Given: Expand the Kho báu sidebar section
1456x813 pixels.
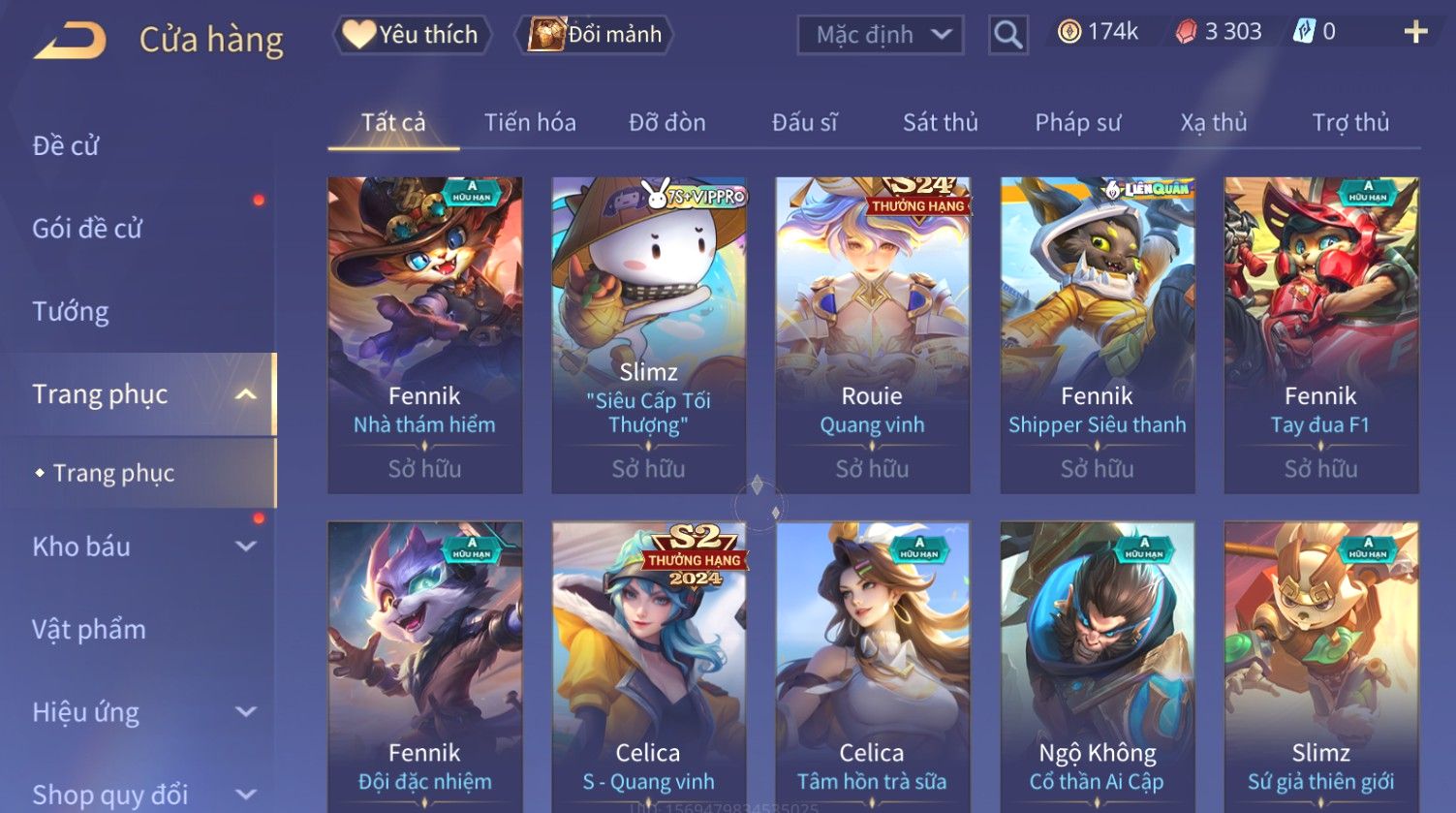Looking at the screenshot, I should [246, 547].
